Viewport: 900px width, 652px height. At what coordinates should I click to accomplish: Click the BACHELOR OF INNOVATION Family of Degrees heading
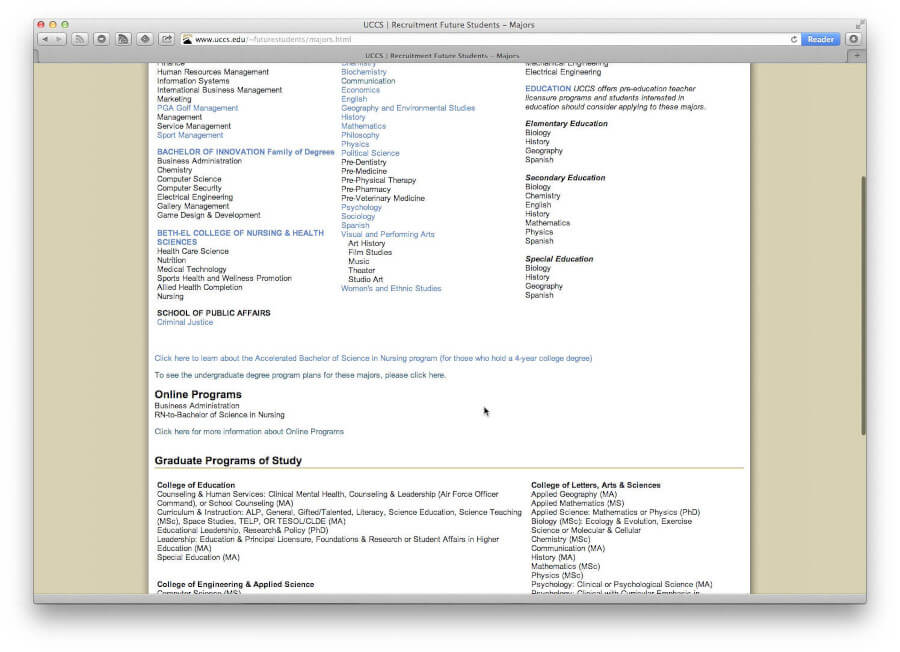[x=246, y=152]
